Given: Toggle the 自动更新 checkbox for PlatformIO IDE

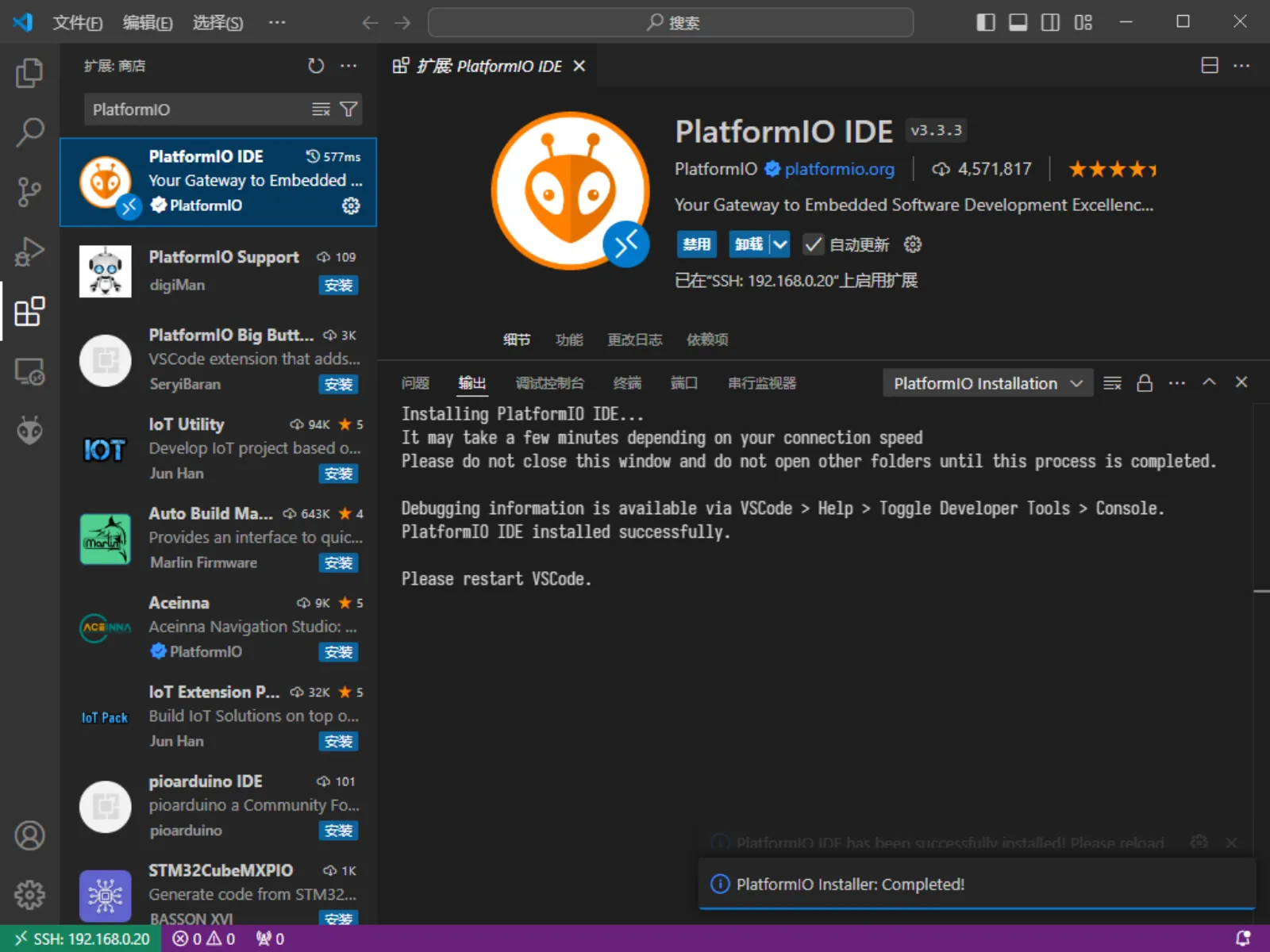Looking at the screenshot, I should [813, 244].
